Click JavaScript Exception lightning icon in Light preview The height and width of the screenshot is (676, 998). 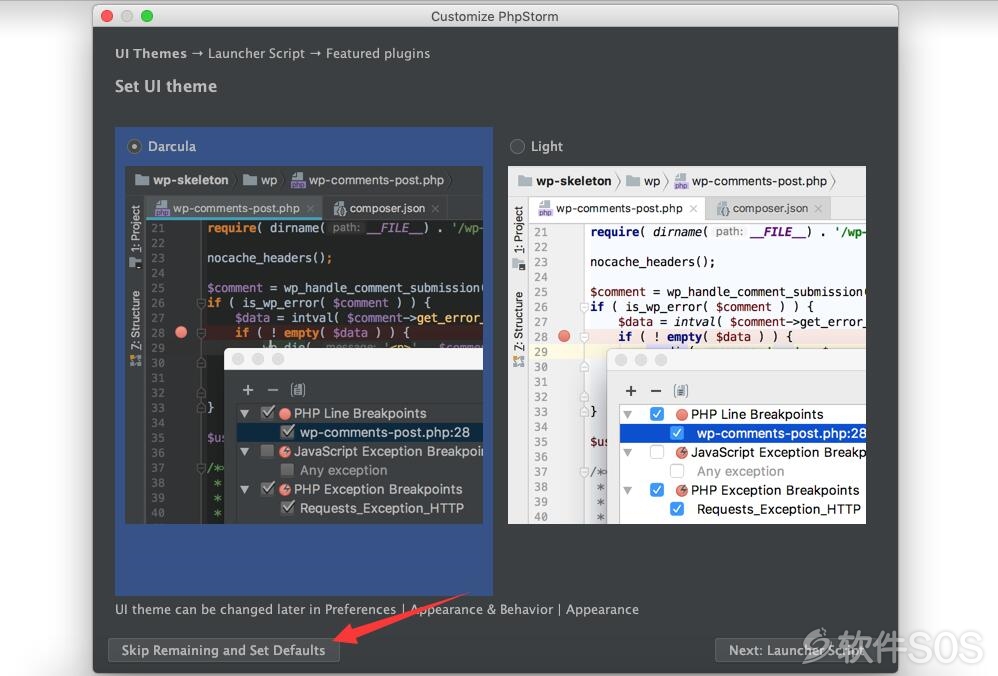point(682,453)
